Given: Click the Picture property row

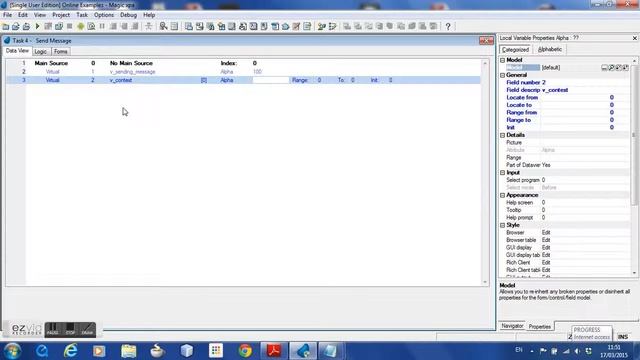Looking at the screenshot, I should pyautogui.click(x=567, y=142).
